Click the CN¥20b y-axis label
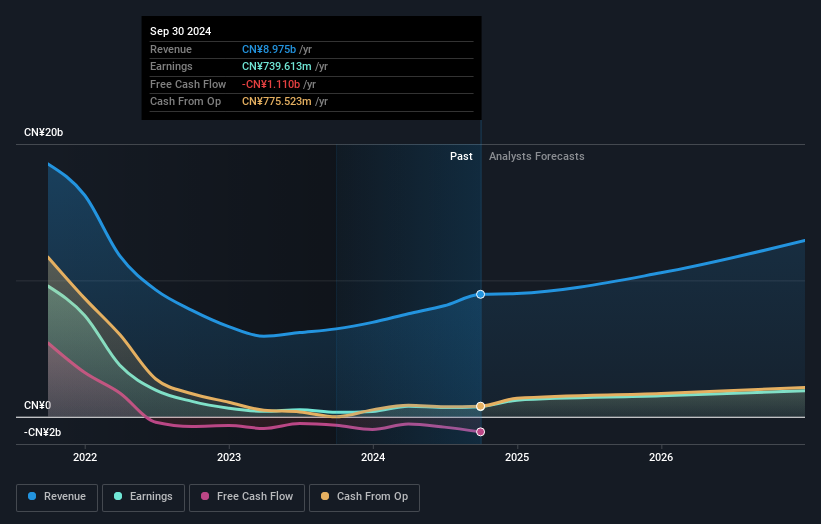The height and width of the screenshot is (524, 821). point(43,132)
